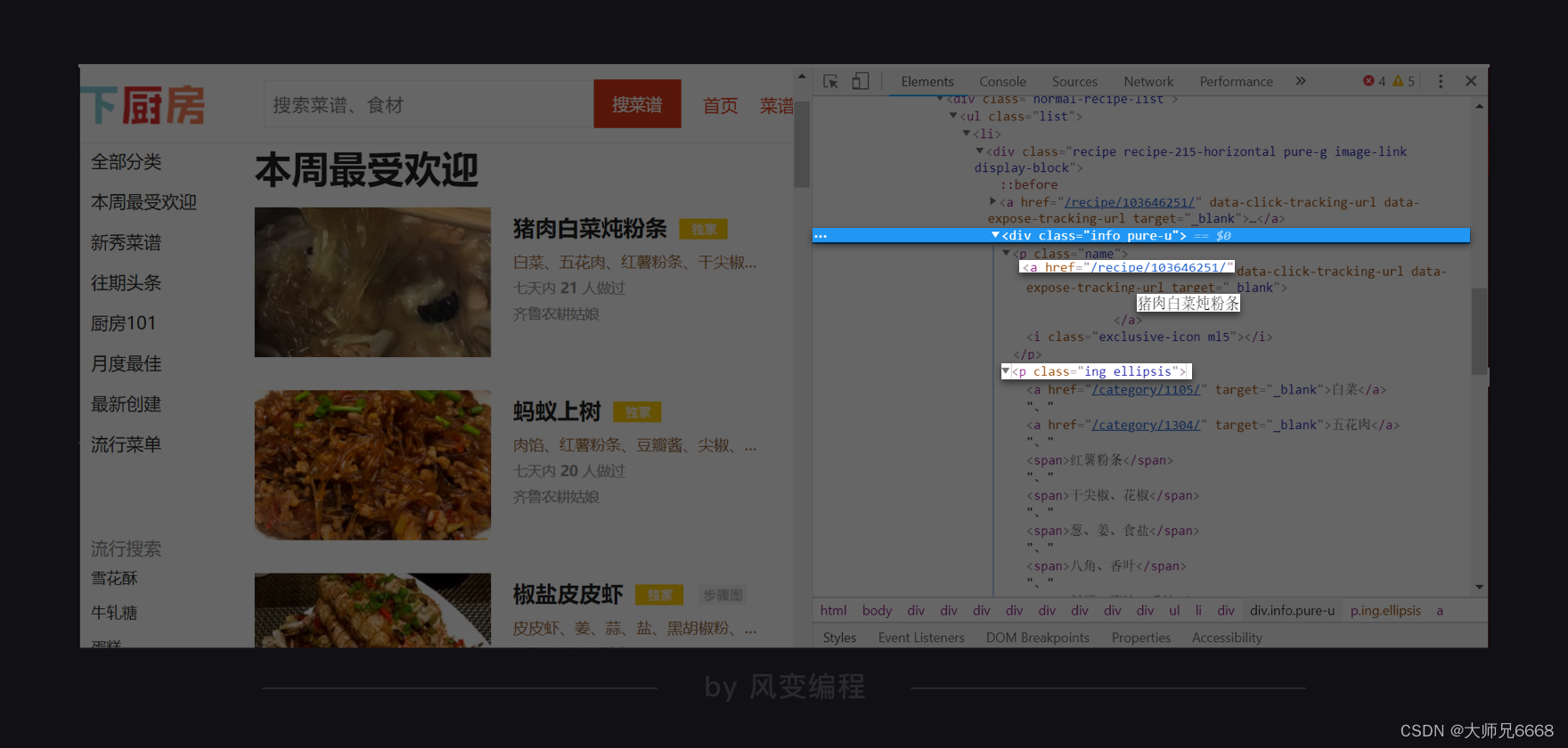Click the 首页 navigation link
The image size is (1568, 748).
click(x=720, y=106)
